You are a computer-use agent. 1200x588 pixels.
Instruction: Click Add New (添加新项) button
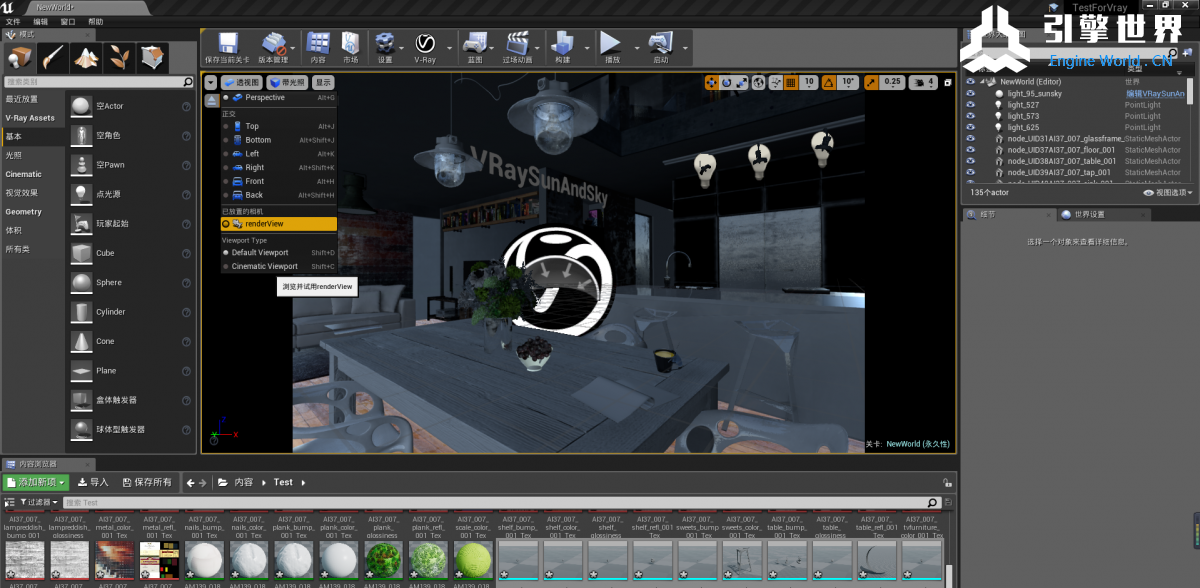(36, 482)
